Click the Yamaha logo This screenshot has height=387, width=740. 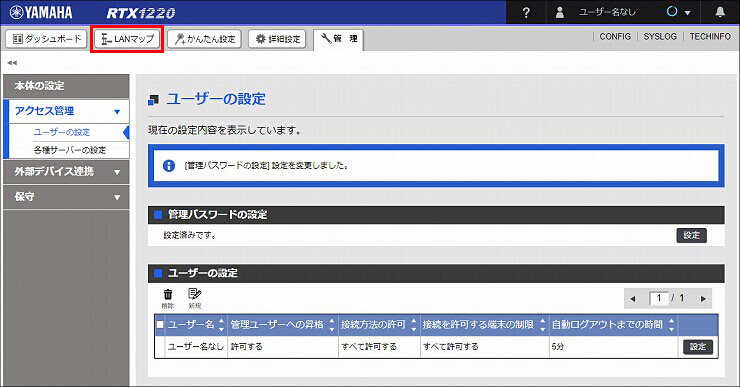tap(41, 12)
